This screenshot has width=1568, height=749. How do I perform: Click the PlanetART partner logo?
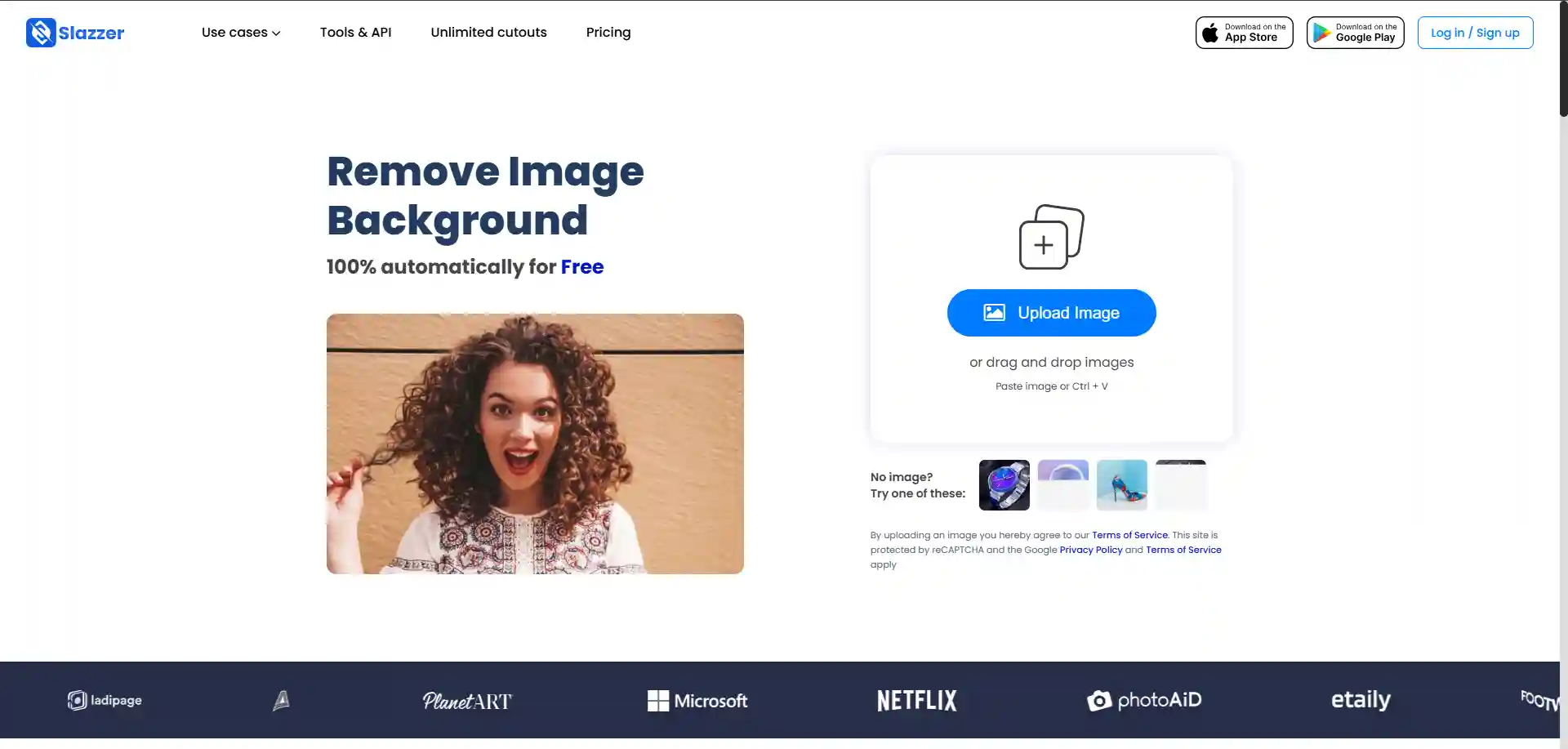coord(467,700)
